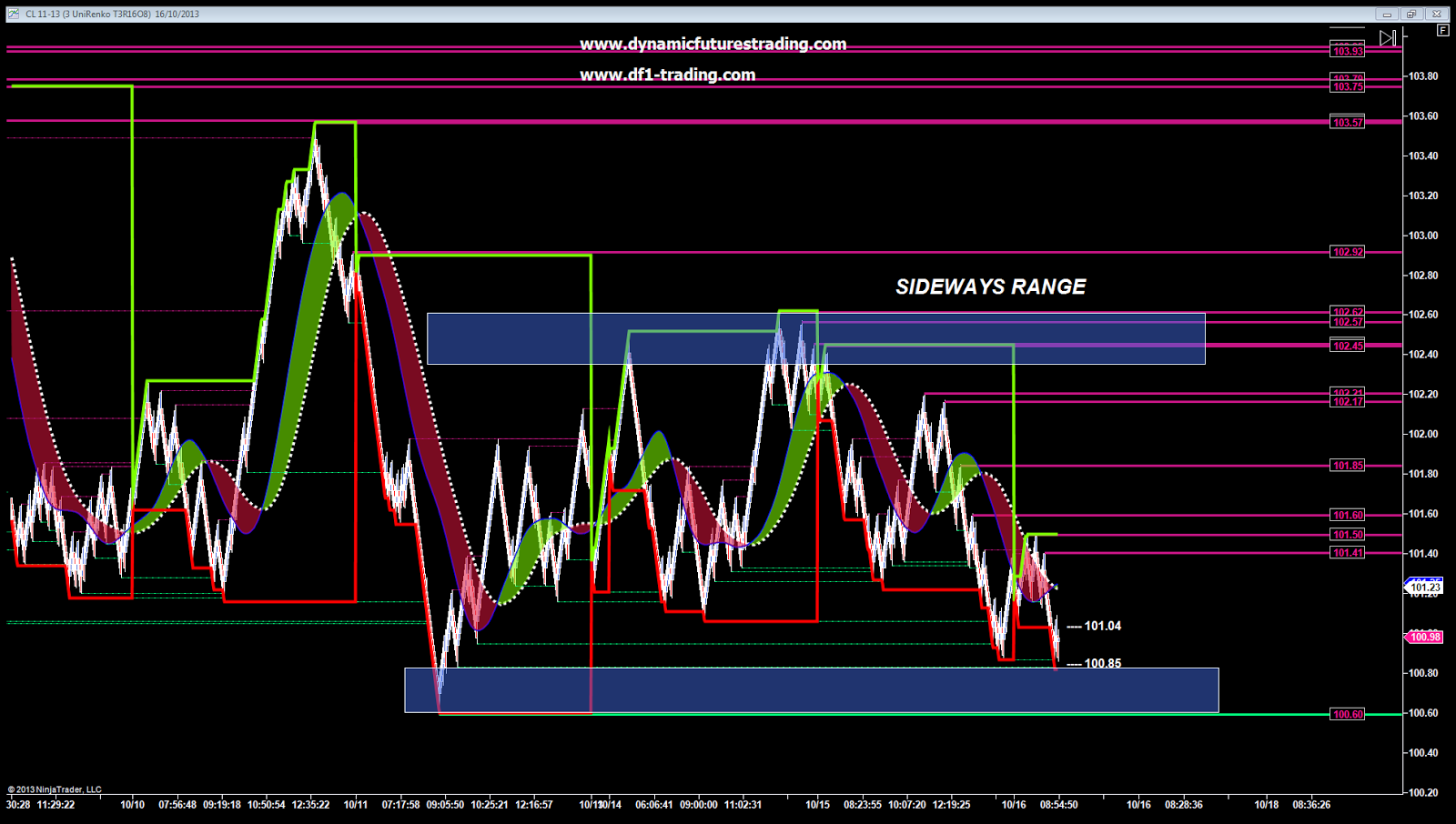Close the CL 11-13 chart window
Image resolution: width=1456 pixels, height=824 pixels.
coord(1437,14)
